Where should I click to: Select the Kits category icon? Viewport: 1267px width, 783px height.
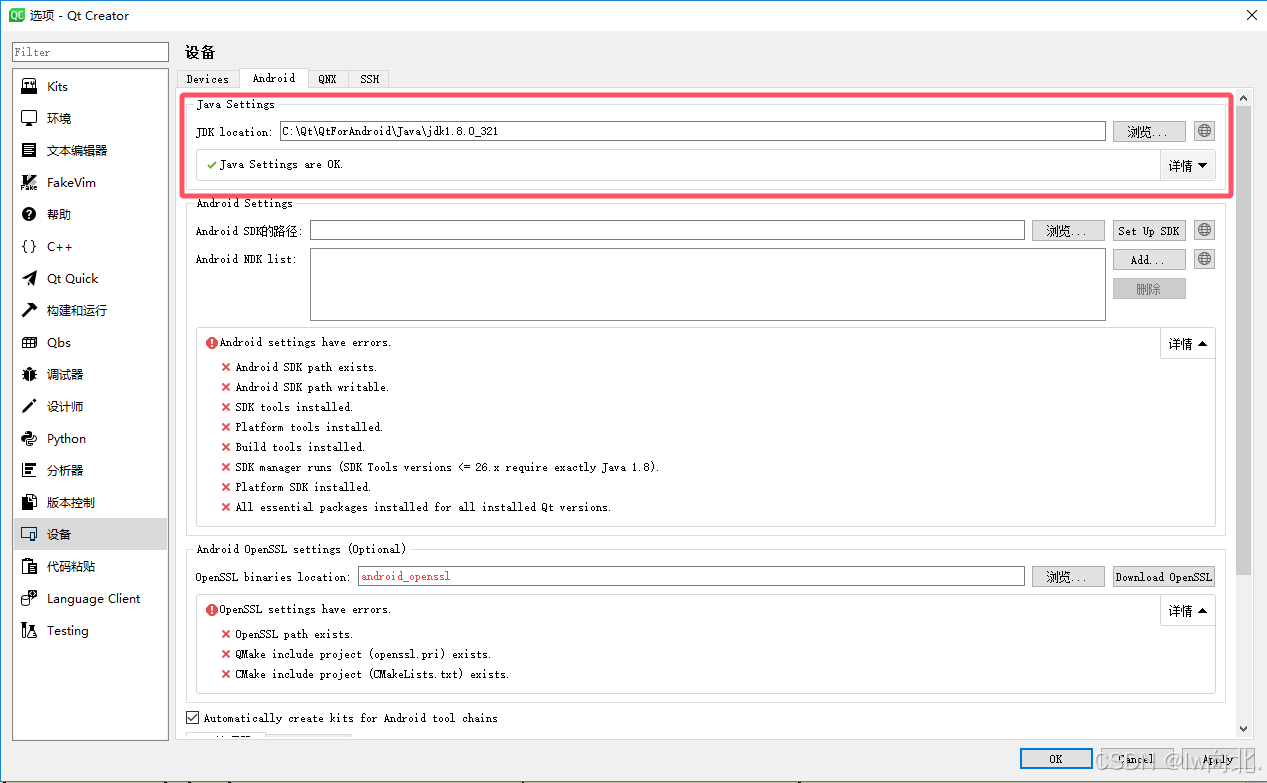pos(29,87)
